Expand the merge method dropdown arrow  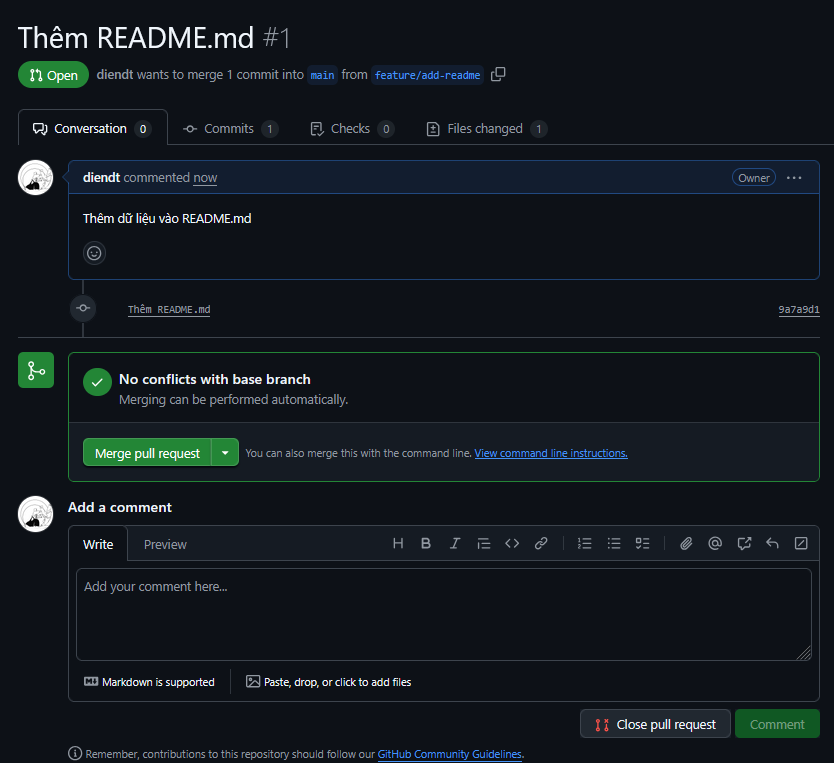click(x=225, y=453)
